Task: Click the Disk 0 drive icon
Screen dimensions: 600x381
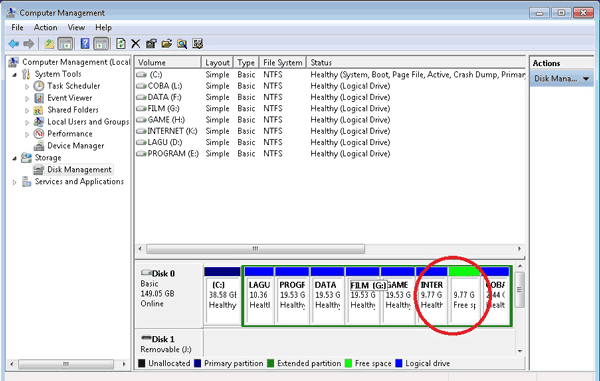Action: pyautogui.click(x=146, y=273)
